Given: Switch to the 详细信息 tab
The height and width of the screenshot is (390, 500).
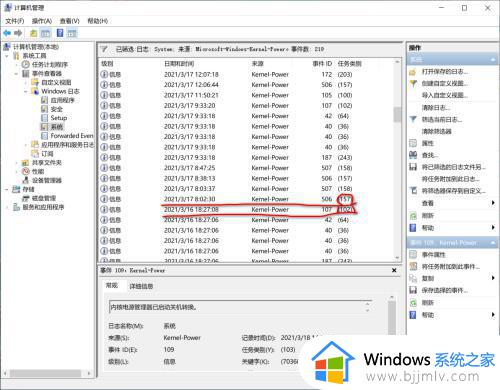Looking at the screenshot, I should [141, 286].
